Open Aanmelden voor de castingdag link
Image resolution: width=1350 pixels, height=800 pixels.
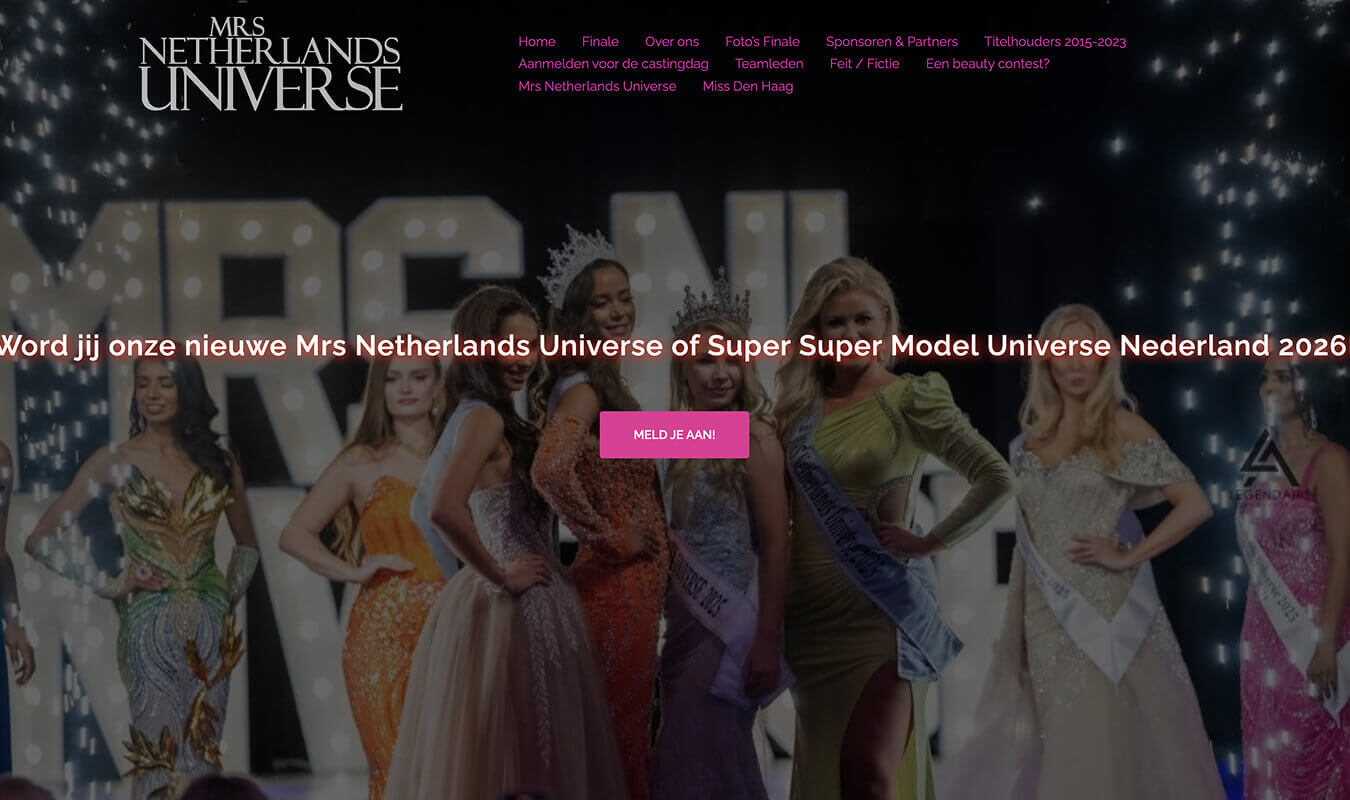(613, 64)
